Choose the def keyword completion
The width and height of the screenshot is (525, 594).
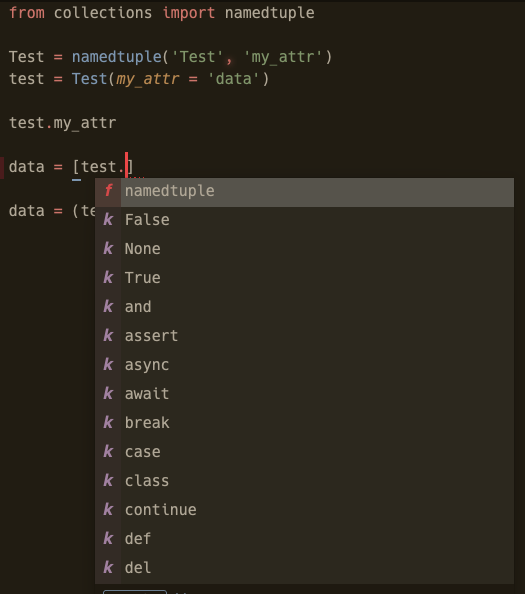tap(304, 539)
